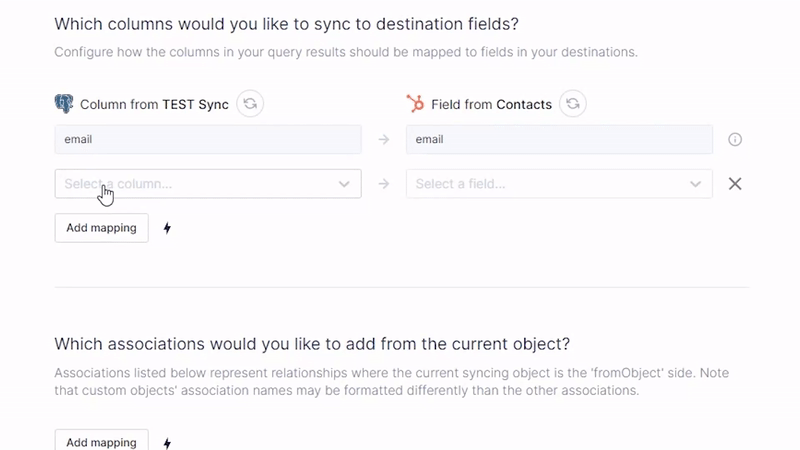This screenshot has height=450, width=800.
Task: Expand chevron on Select a column box
Action: (344, 184)
